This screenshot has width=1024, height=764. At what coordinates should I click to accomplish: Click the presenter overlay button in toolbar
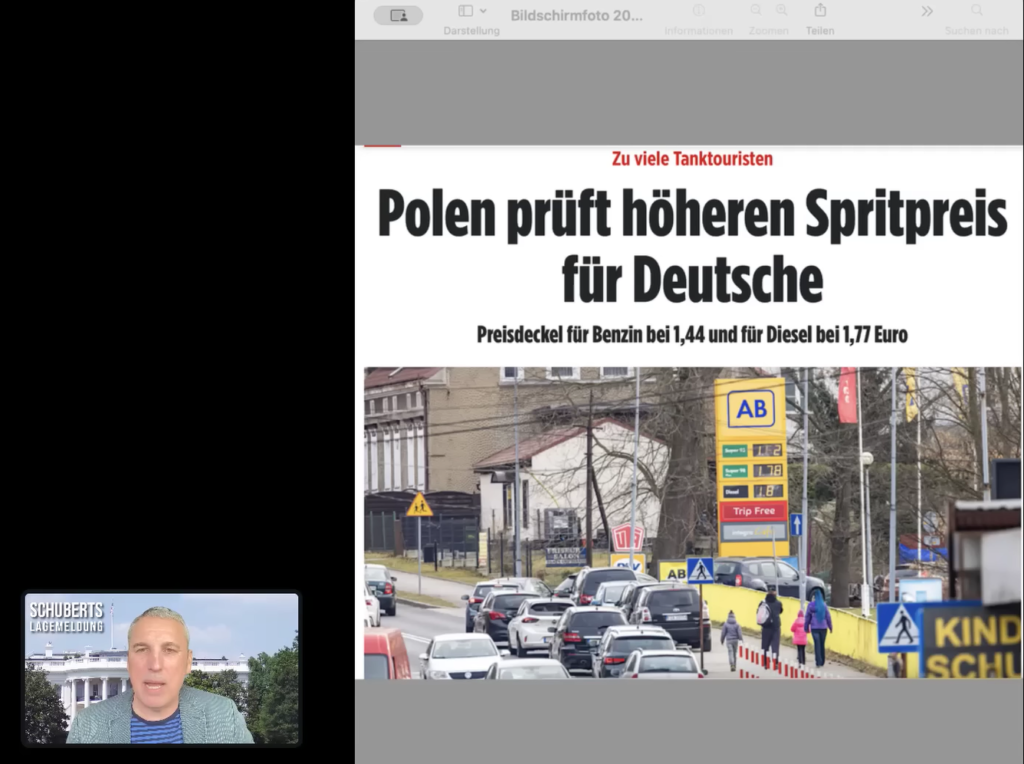coord(398,15)
